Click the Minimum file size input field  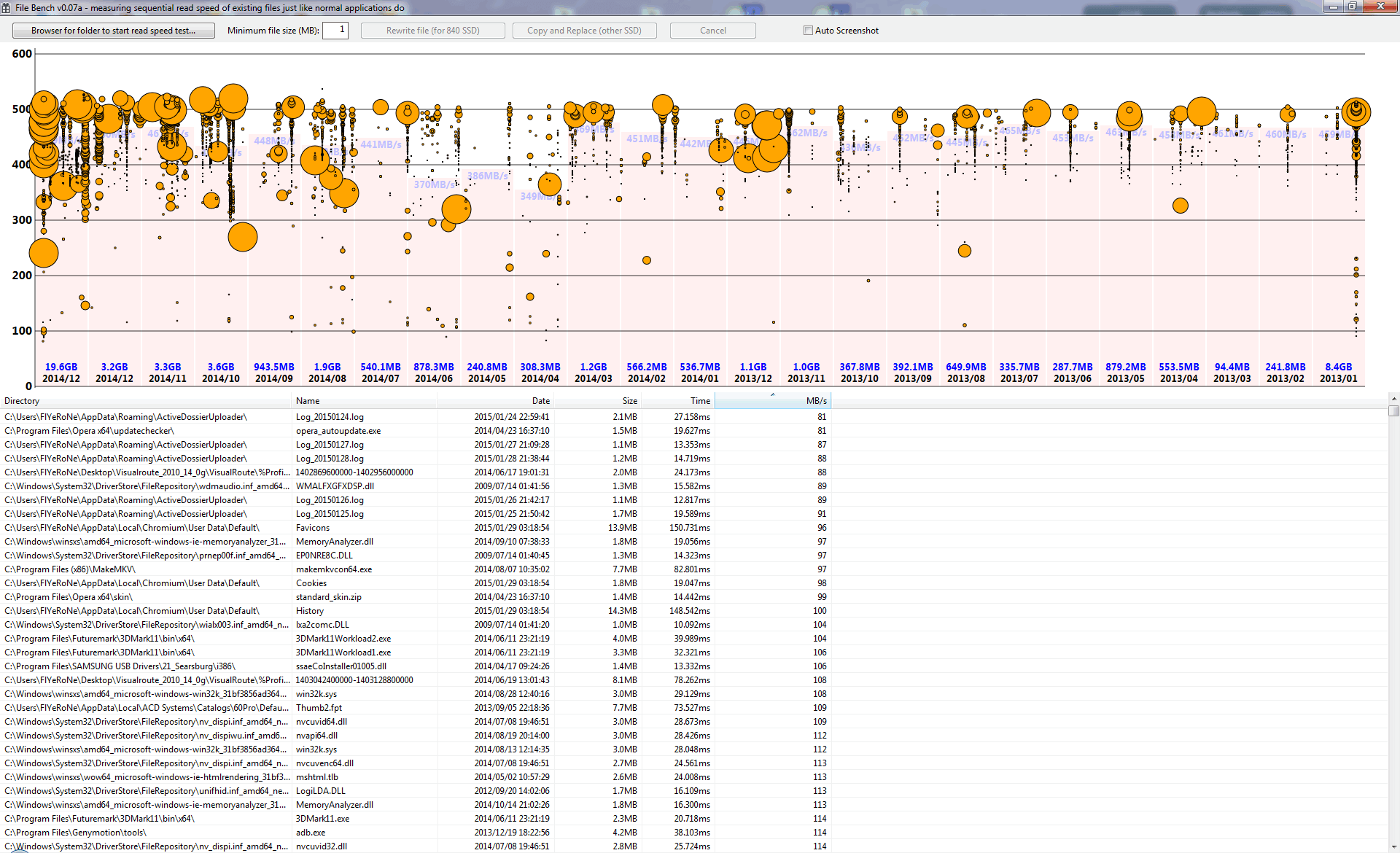tap(335, 30)
